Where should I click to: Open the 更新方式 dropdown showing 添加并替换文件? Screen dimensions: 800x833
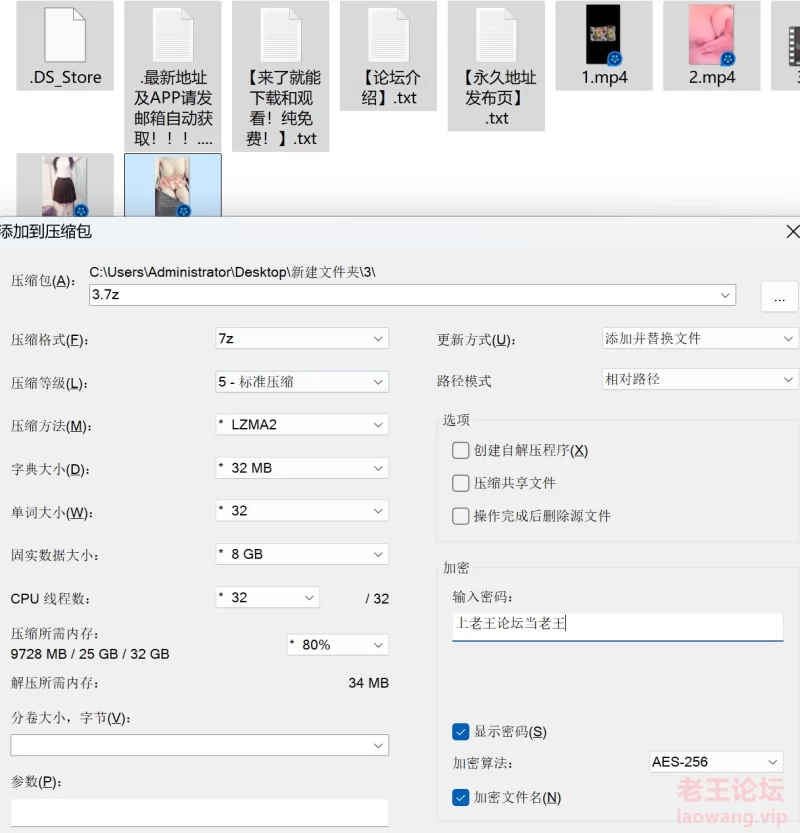700,338
